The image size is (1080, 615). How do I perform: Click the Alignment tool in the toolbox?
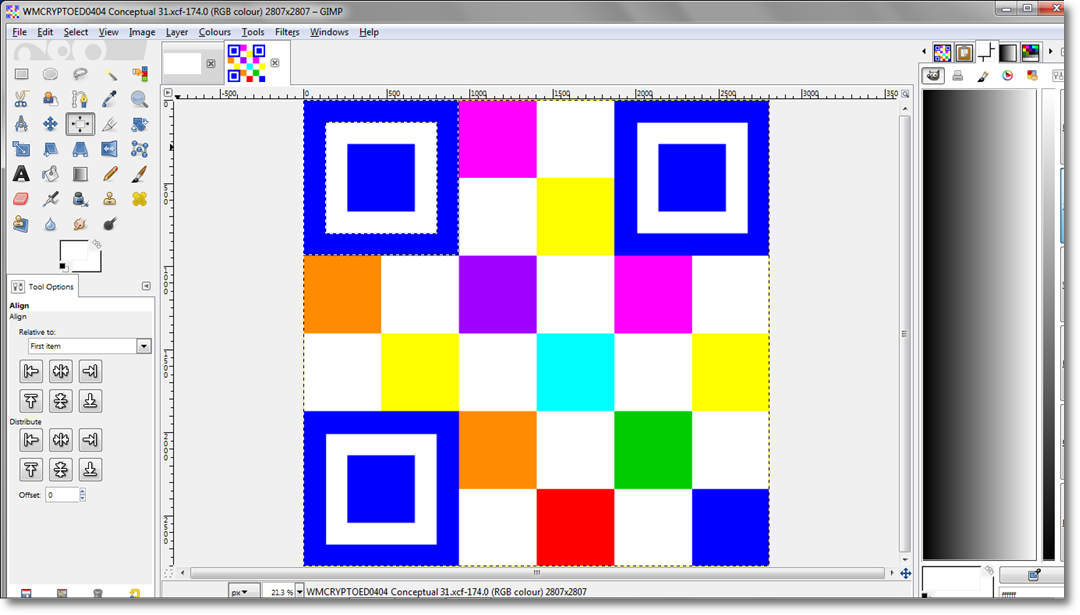click(80, 124)
